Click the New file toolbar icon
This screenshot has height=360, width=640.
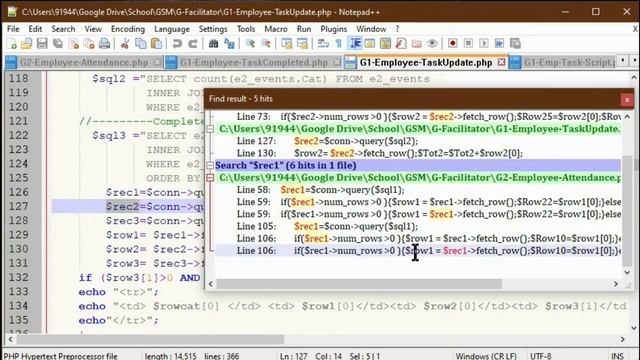[x=12, y=44]
